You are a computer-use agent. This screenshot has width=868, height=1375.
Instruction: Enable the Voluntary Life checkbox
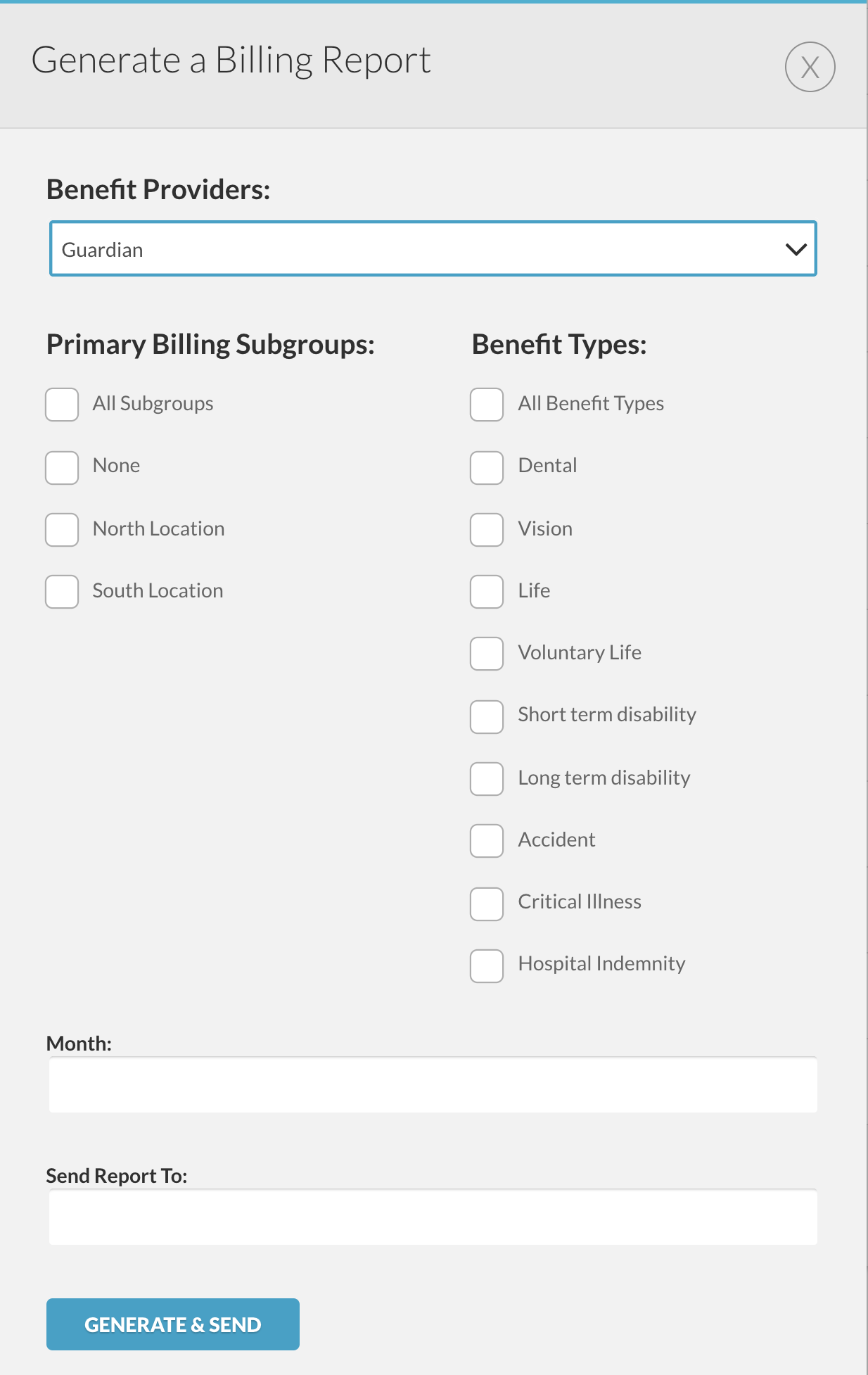tap(487, 654)
